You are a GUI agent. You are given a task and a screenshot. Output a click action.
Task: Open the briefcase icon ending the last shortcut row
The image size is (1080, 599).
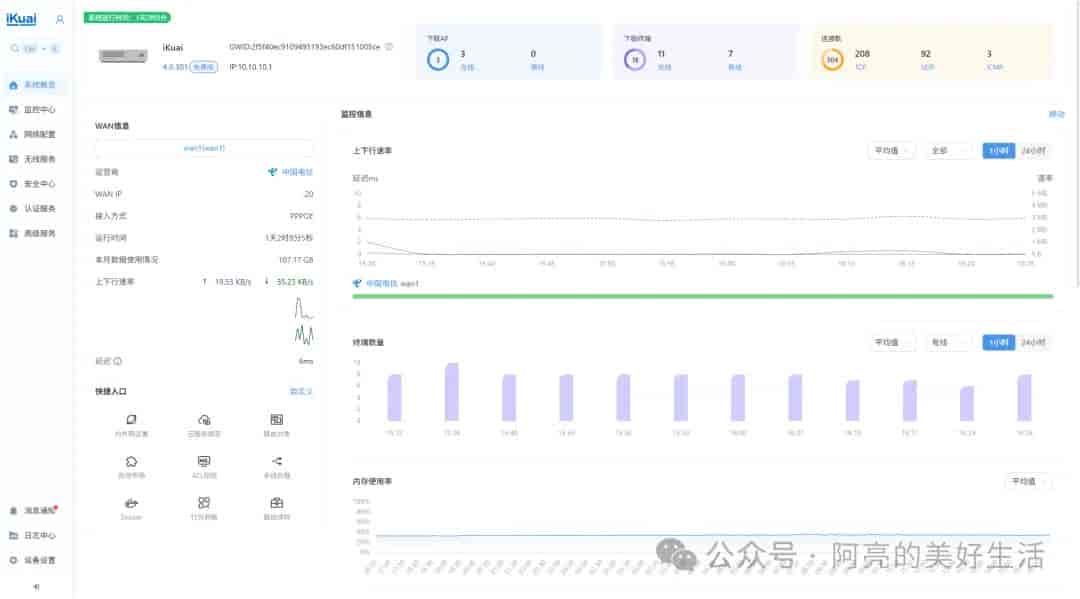pyautogui.click(x=276, y=503)
